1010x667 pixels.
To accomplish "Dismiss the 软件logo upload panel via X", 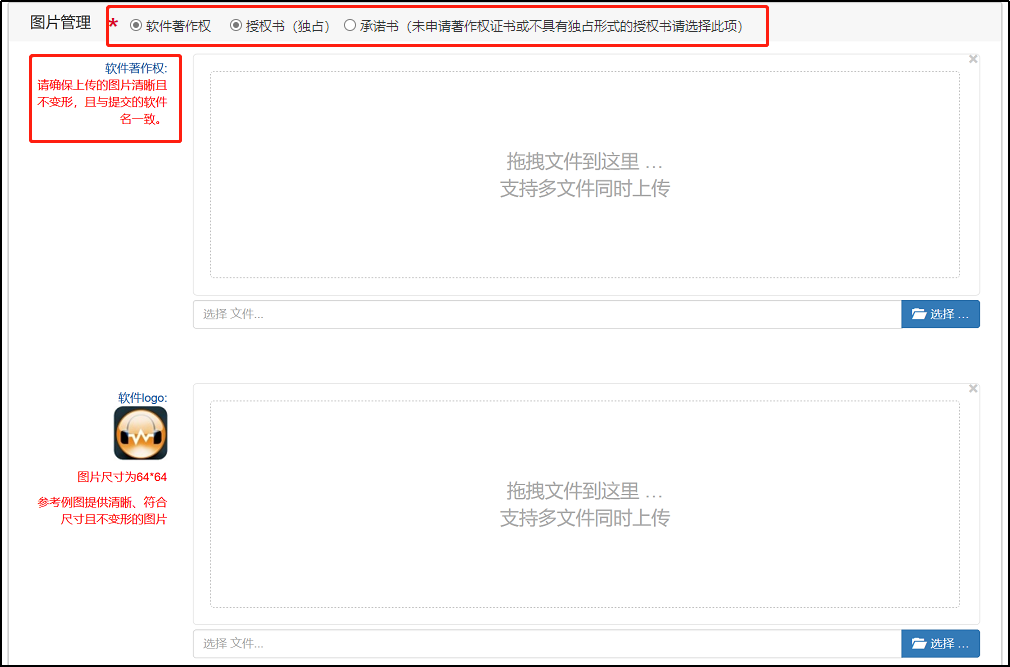I will [973, 389].
